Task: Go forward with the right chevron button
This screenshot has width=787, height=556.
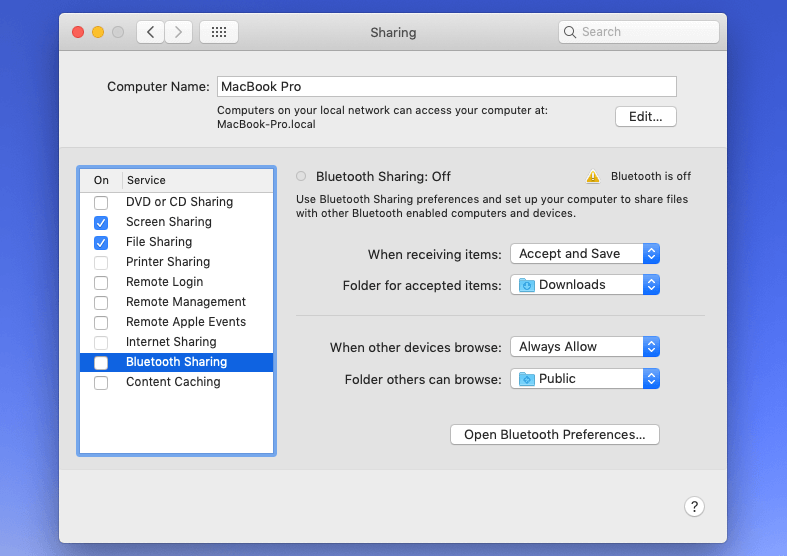Action: click(x=178, y=32)
